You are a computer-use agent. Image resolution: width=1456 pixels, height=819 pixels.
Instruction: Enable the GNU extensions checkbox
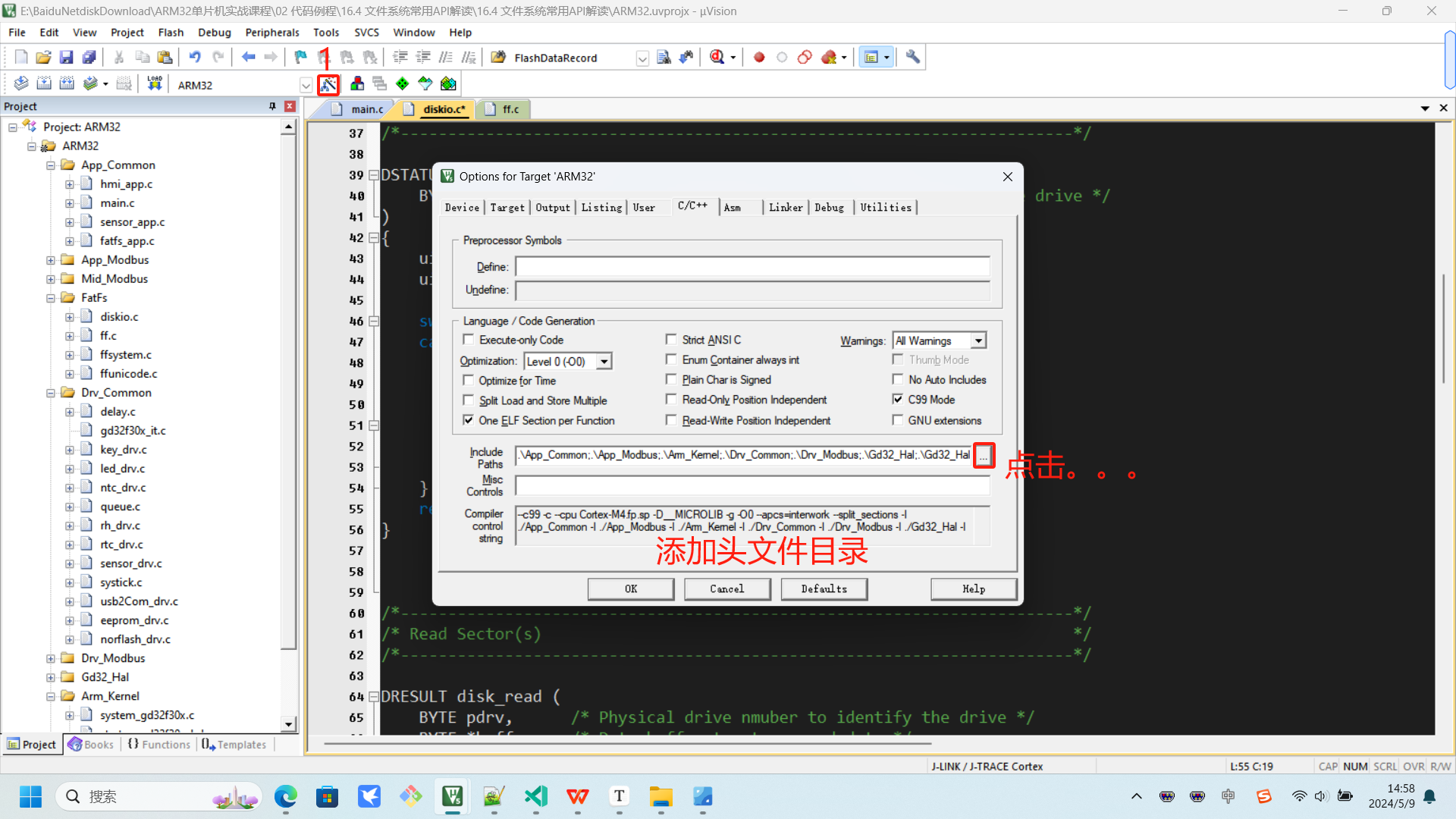[x=898, y=420]
